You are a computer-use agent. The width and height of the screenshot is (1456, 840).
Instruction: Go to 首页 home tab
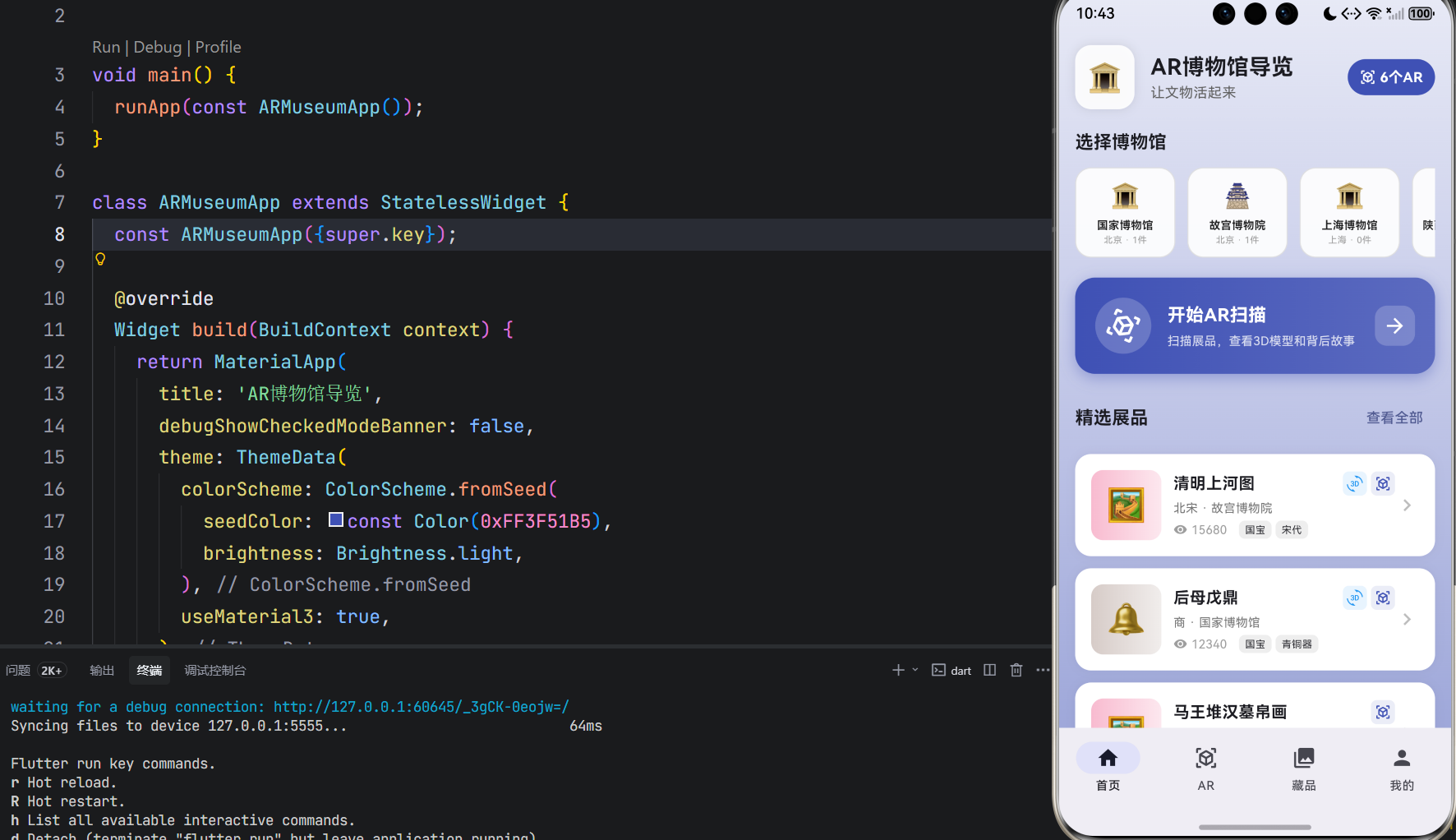1108,768
